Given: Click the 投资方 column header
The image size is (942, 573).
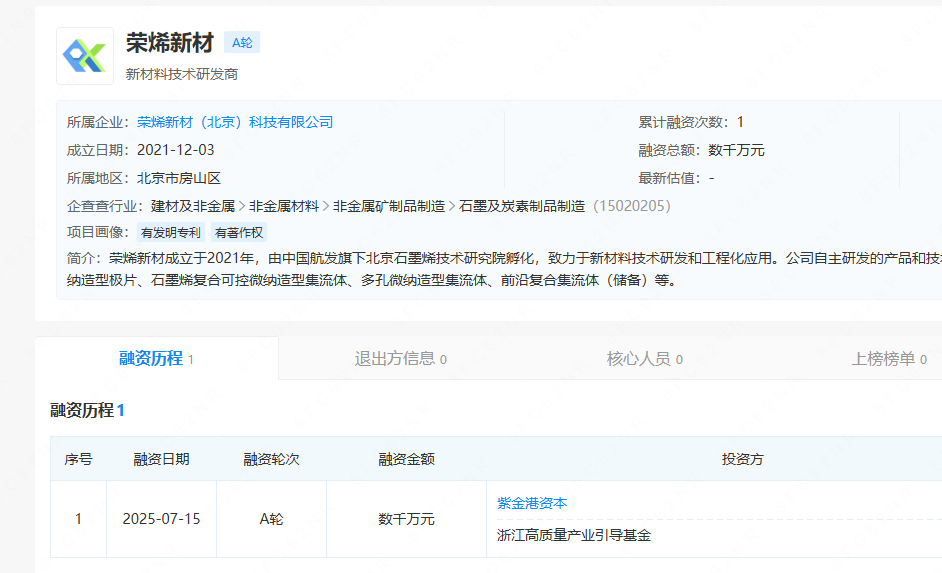Looking at the screenshot, I should (x=743, y=459).
